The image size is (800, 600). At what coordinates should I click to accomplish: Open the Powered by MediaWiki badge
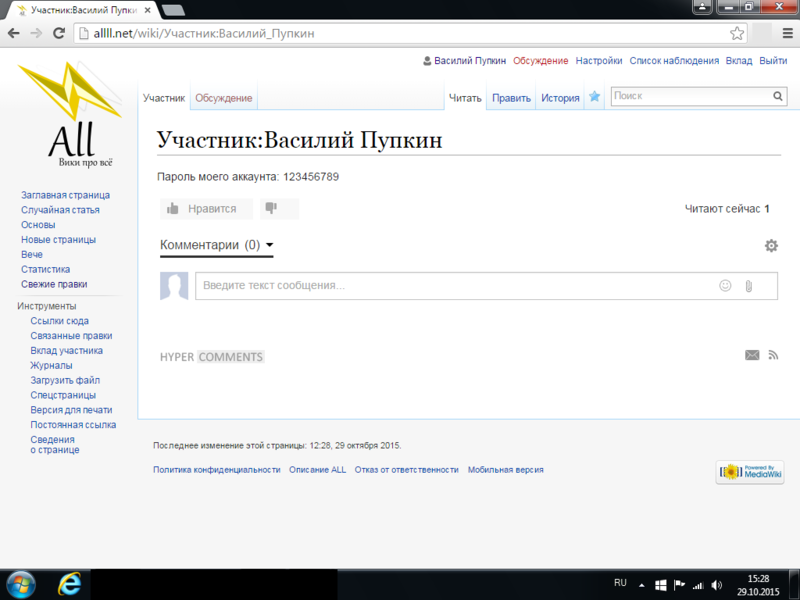[x=750, y=472]
